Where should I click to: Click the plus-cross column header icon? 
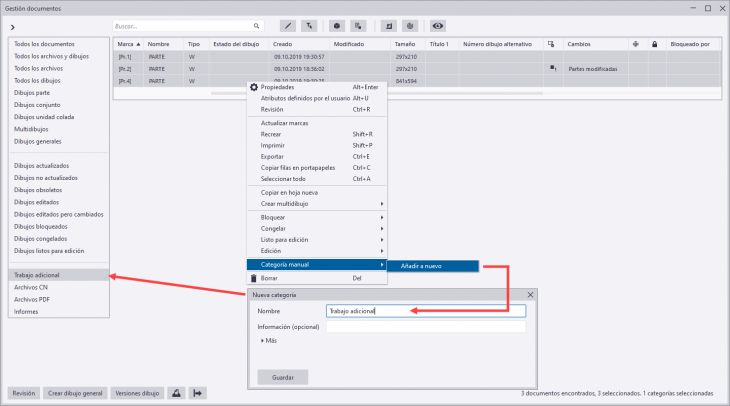click(636, 44)
